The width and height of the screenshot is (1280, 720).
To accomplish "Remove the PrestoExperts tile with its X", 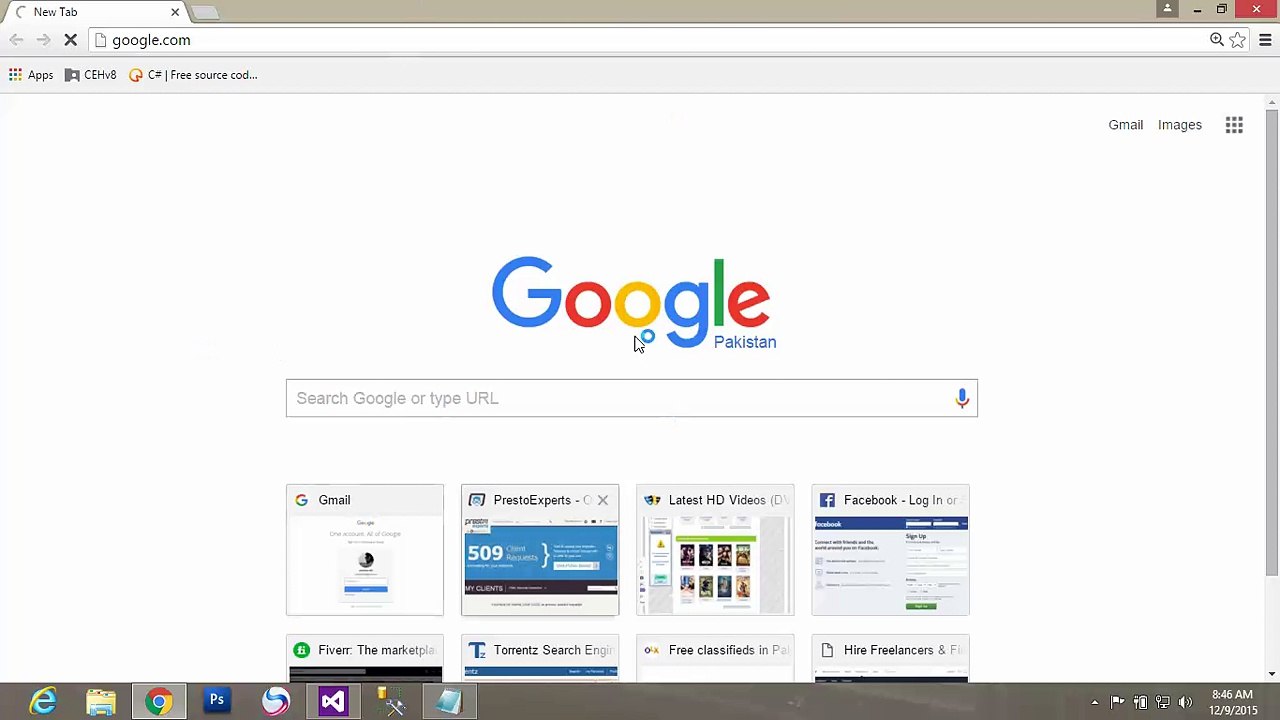I will tap(602, 500).
